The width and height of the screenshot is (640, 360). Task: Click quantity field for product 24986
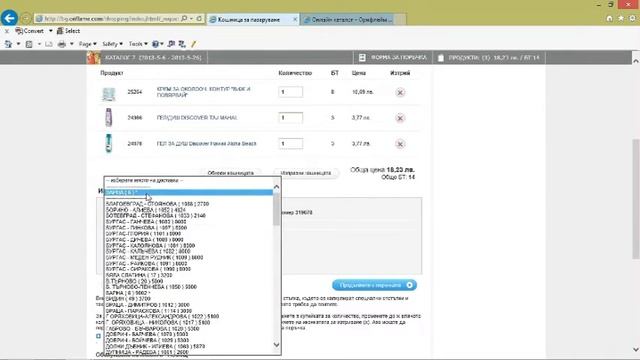pyautogui.click(x=291, y=118)
